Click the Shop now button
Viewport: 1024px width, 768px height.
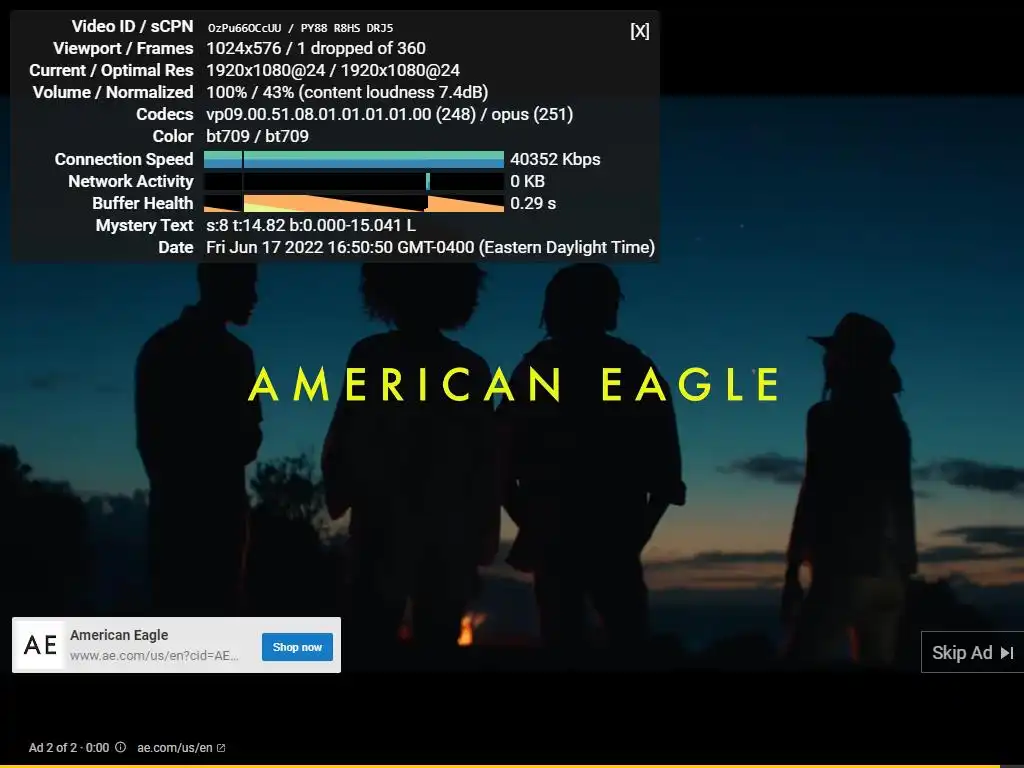pos(297,647)
